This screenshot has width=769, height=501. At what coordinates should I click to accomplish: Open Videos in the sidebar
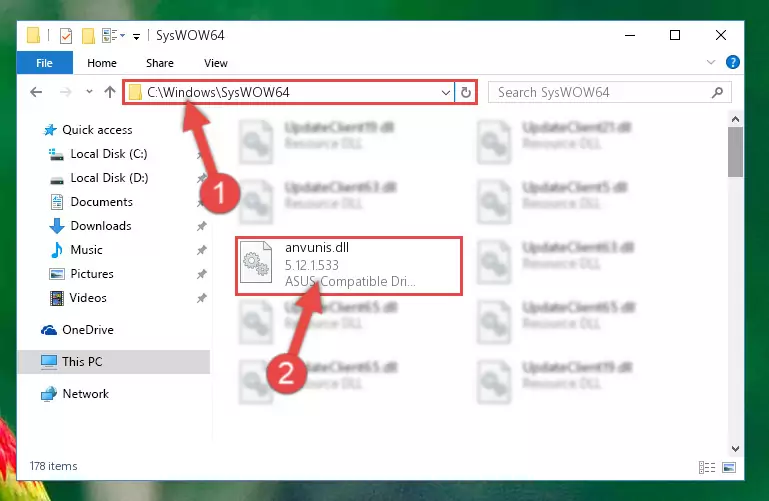pyautogui.click(x=88, y=298)
